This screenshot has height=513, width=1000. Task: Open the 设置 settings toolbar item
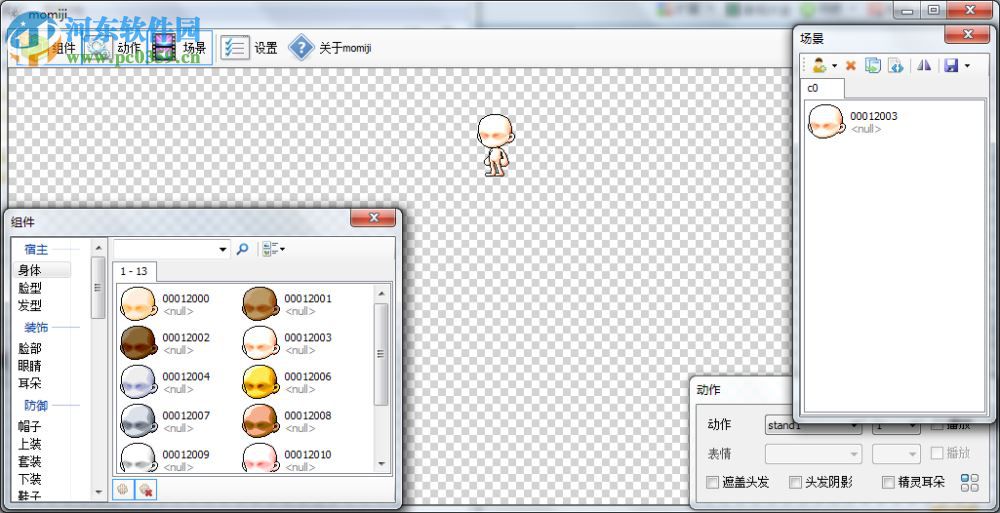pyautogui.click(x=249, y=48)
